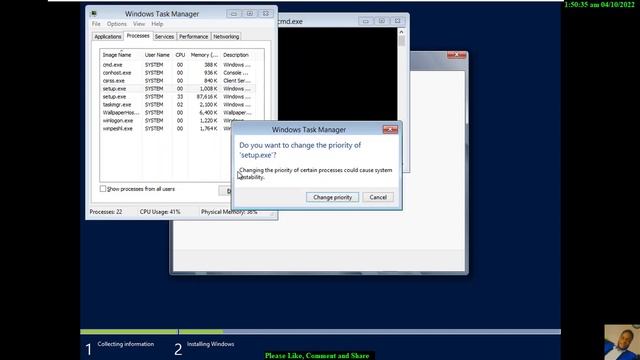The width and height of the screenshot is (640, 360).
Task: Close the cmd.exe window
Action: [398, 21]
